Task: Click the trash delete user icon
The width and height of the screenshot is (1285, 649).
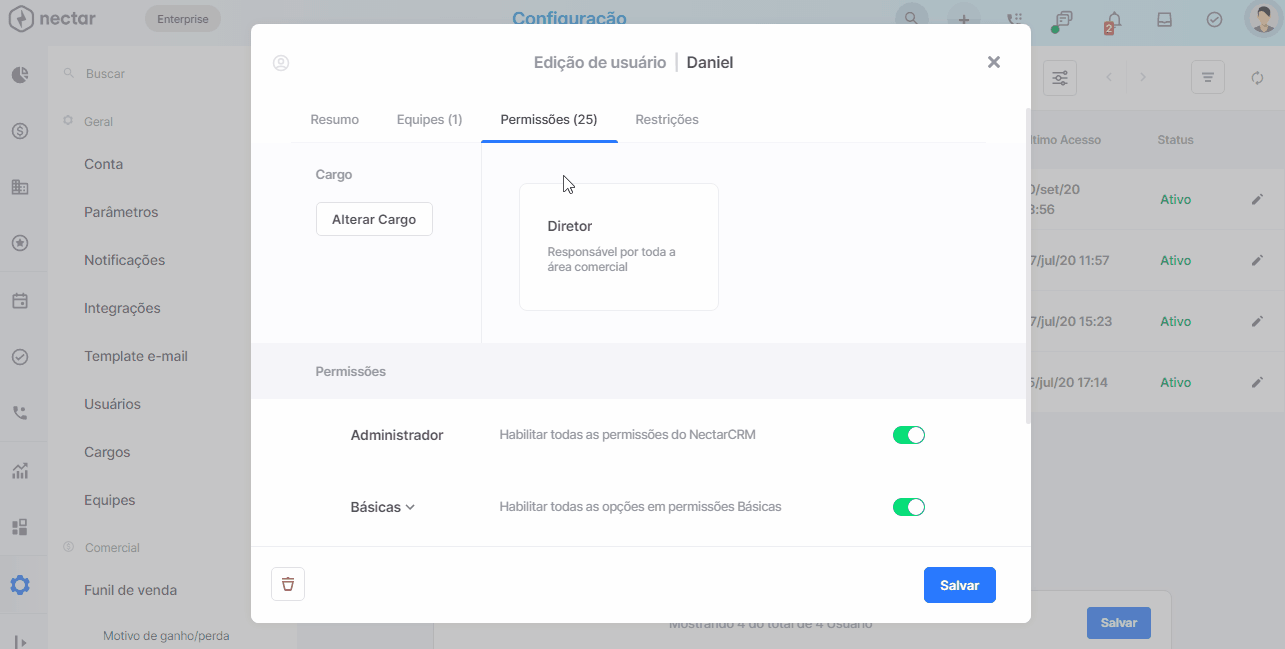Action: (288, 584)
